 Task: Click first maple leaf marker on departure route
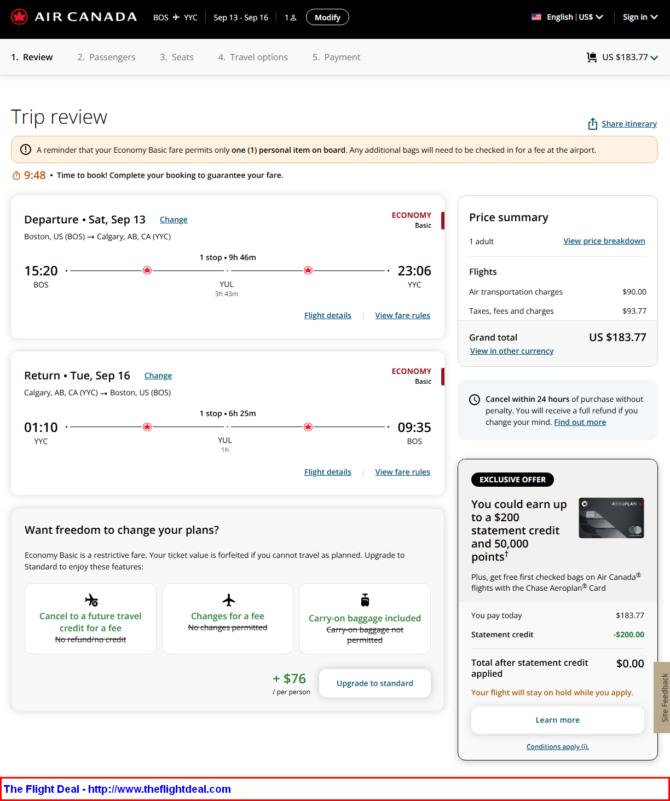click(147, 270)
